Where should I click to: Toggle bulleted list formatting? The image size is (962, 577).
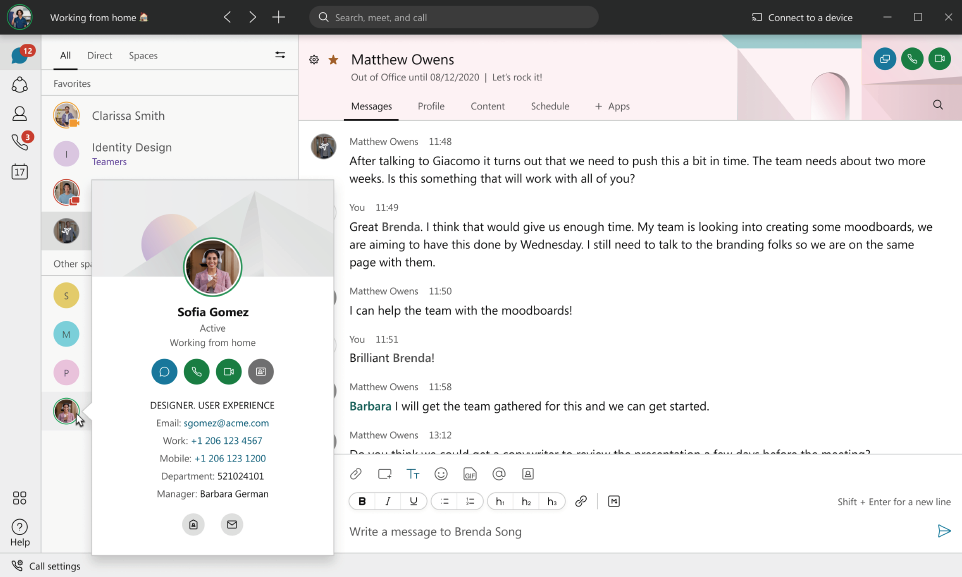point(442,501)
